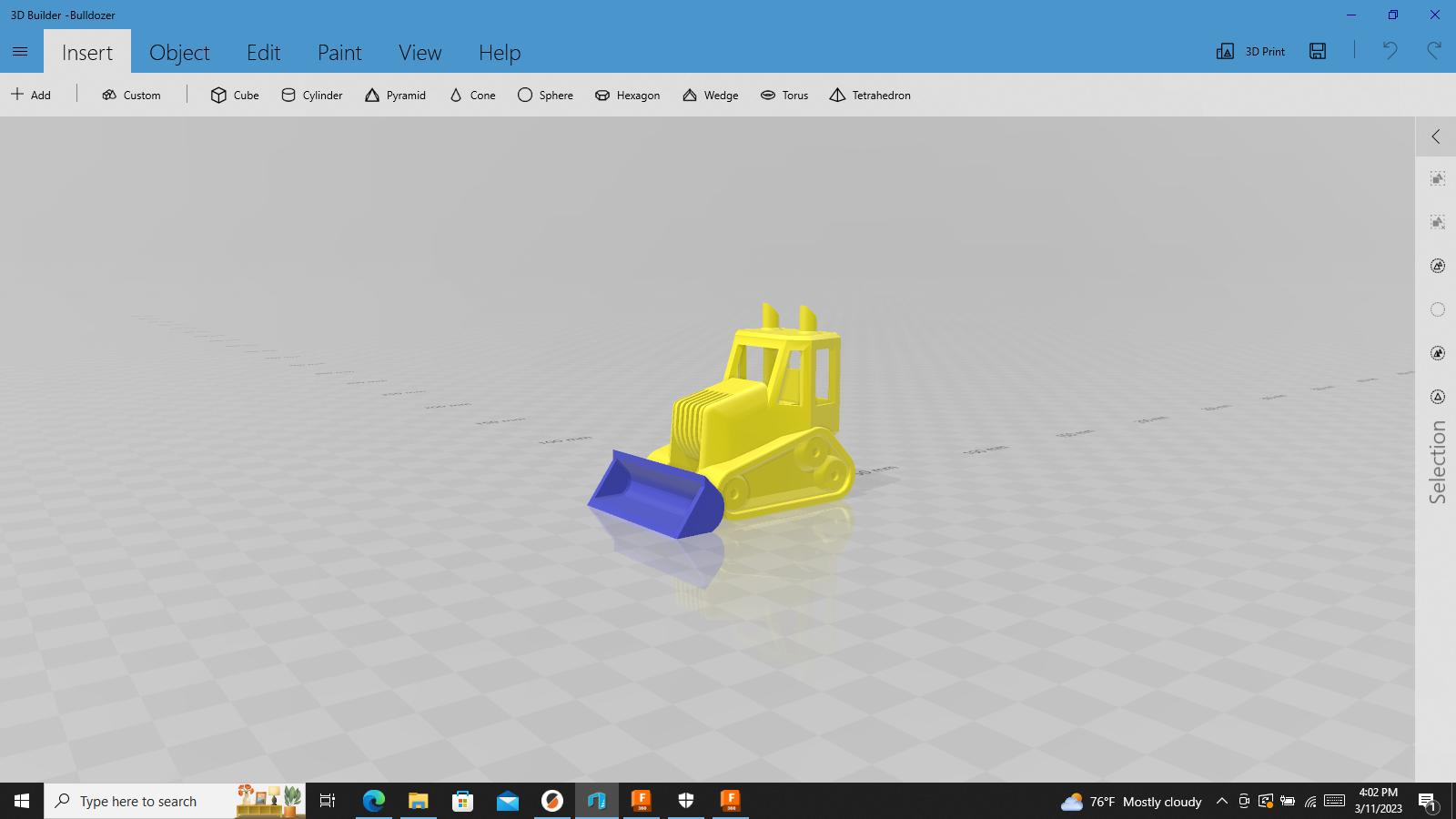Open Microsoft Edge from the taskbar

point(374,801)
